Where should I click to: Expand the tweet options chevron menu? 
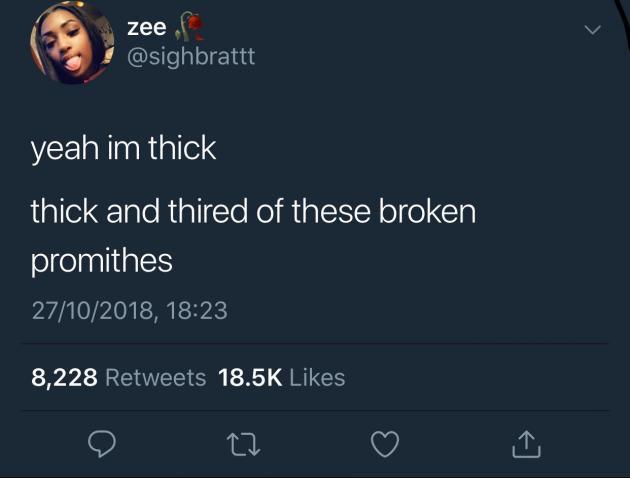(593, 30)
